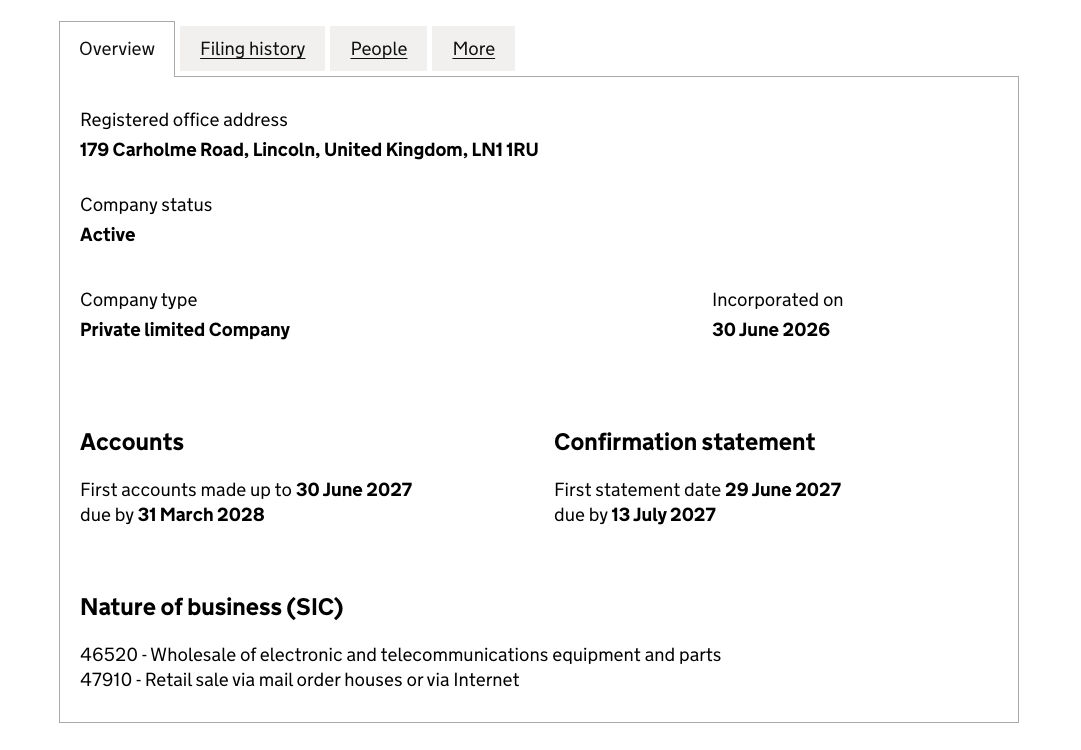Viewport: 1081px width, 750px height.
Task: Click the 'First accounts made up to' line
Action: click(x=246, y=489)
